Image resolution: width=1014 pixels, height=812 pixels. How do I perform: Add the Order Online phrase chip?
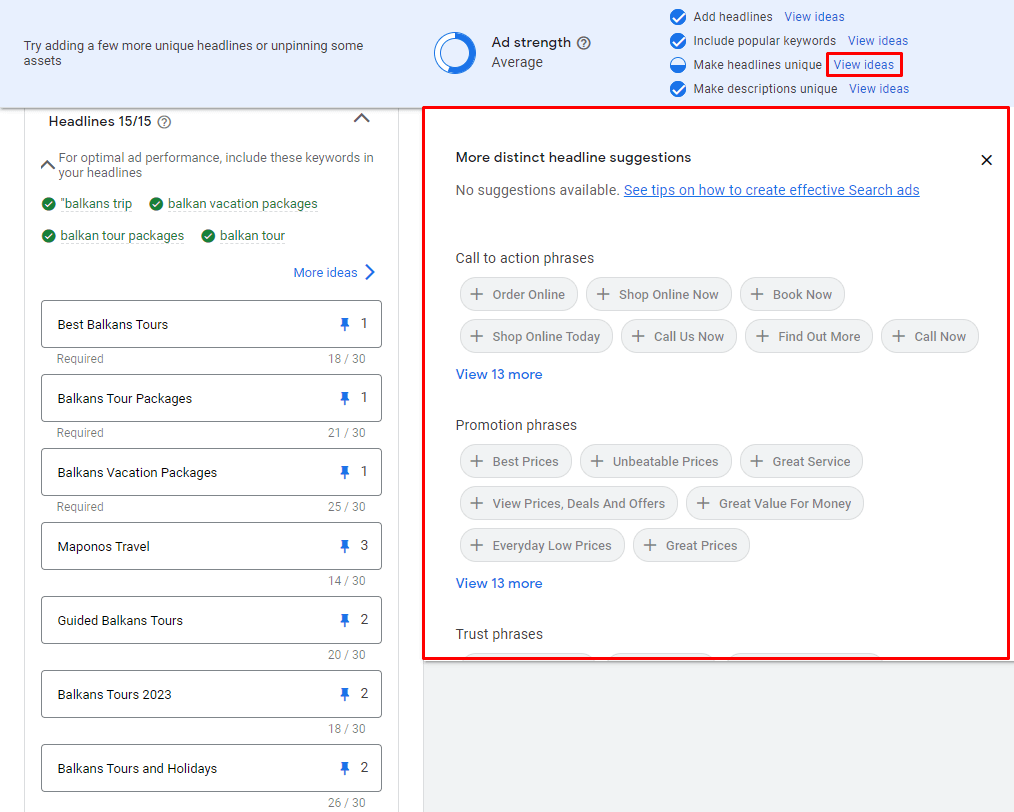click(519, 294)
